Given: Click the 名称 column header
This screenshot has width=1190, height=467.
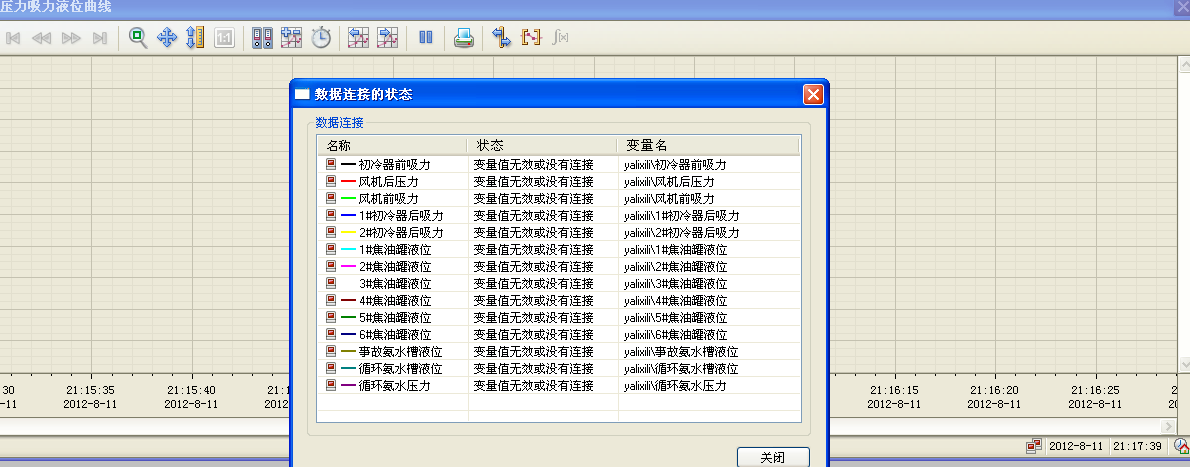Looking at the screenshot, I should pyautogui.click(x=340, y=145).
